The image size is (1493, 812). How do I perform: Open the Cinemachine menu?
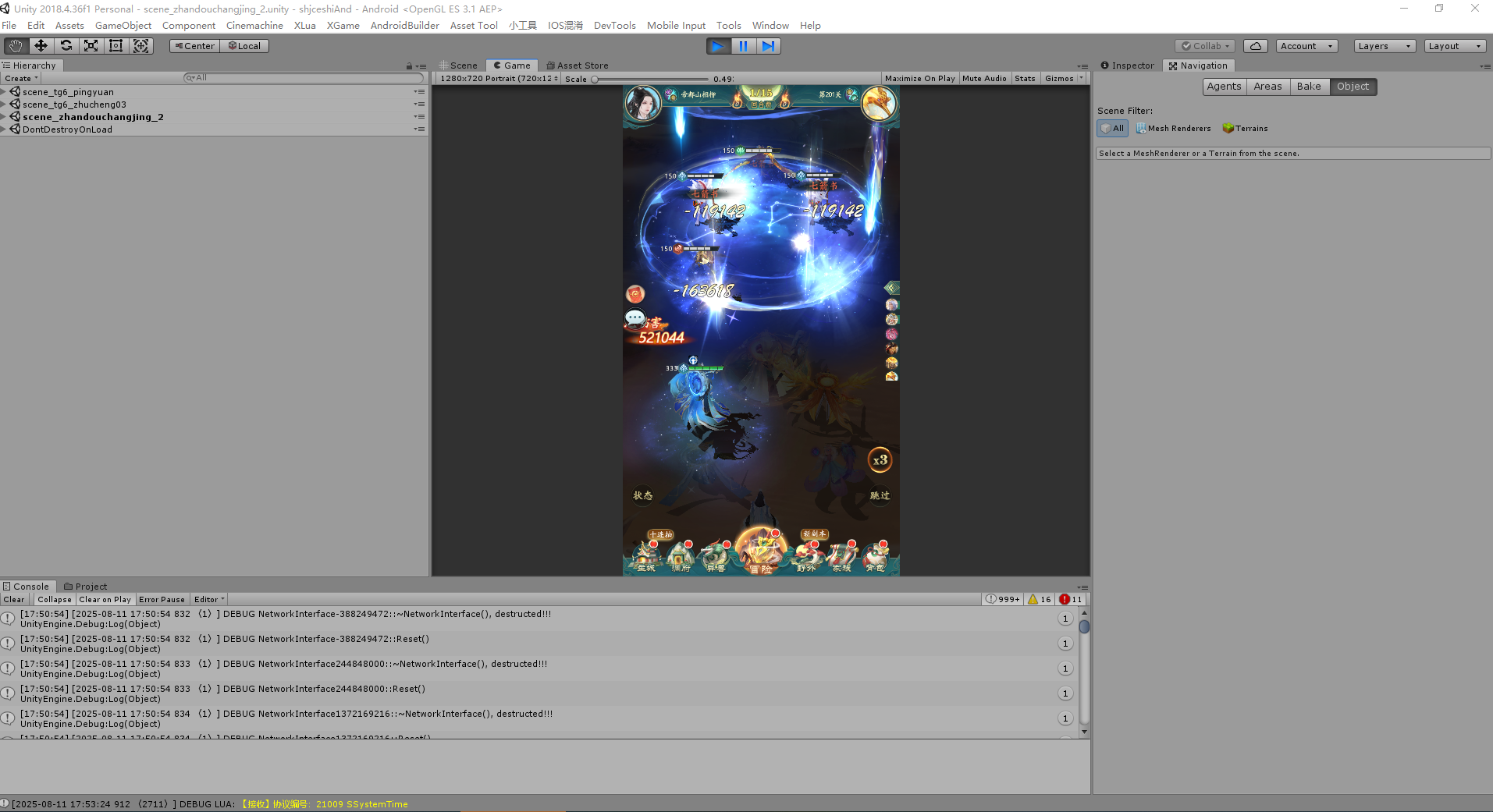[x=254, y=25]
